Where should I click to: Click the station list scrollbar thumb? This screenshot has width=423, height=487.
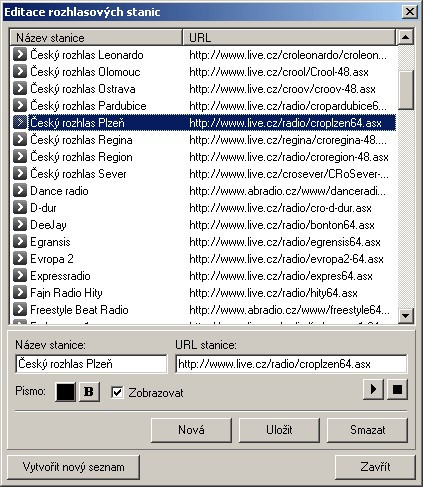[406, 89]
